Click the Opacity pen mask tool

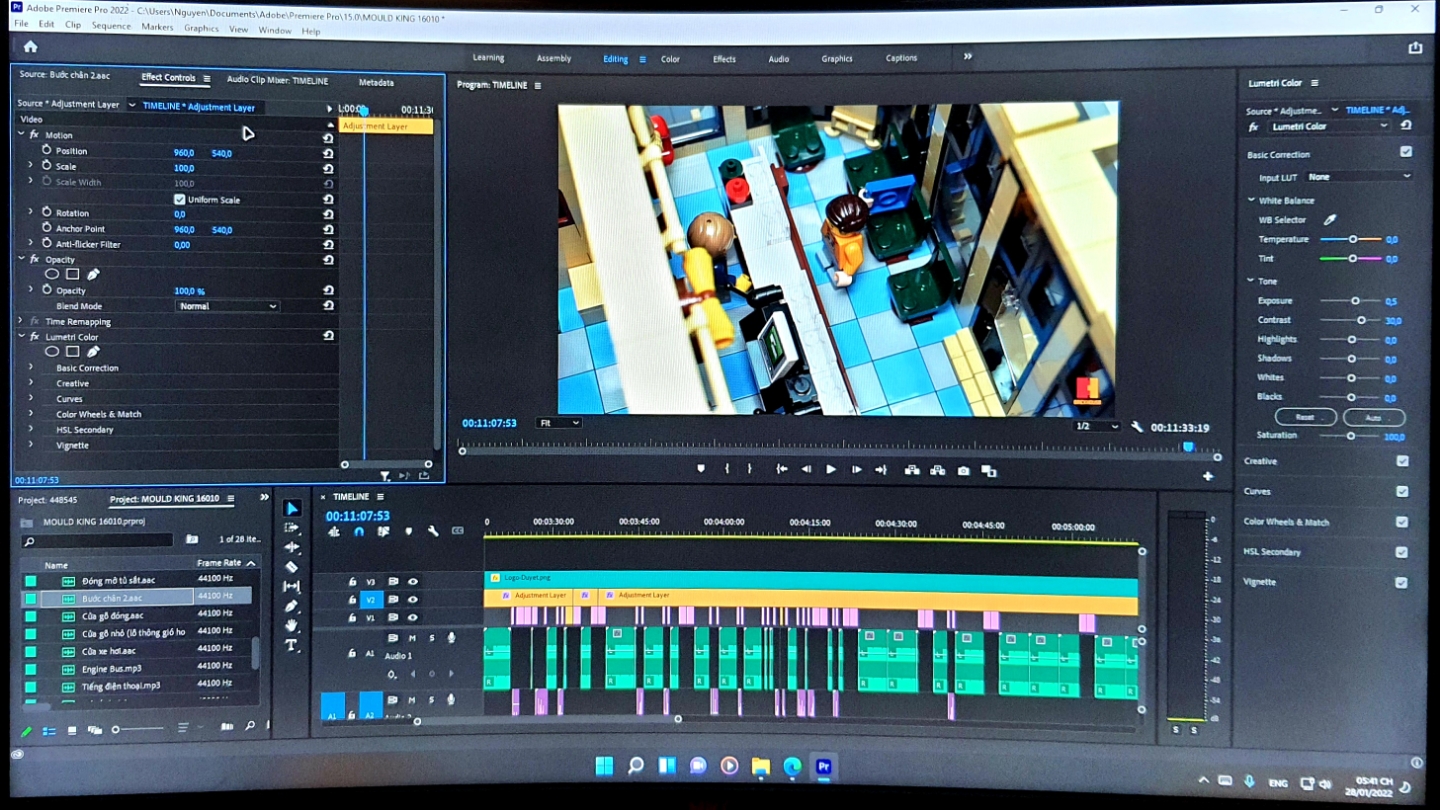[x=93, y=274]
